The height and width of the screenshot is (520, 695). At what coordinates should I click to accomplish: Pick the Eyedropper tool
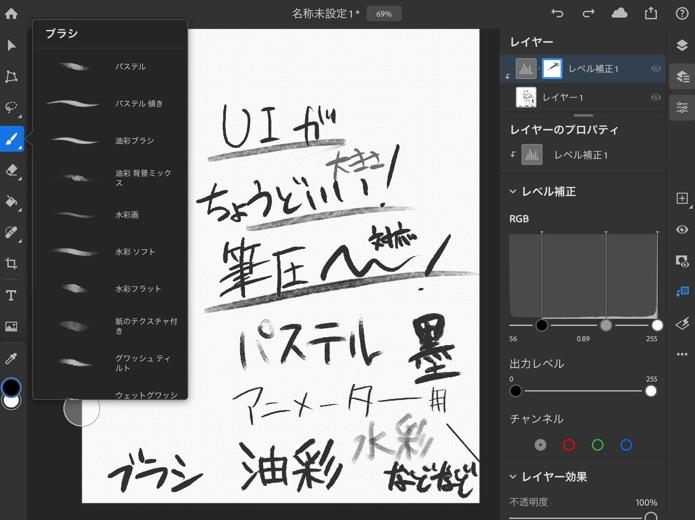pos(12,357)
